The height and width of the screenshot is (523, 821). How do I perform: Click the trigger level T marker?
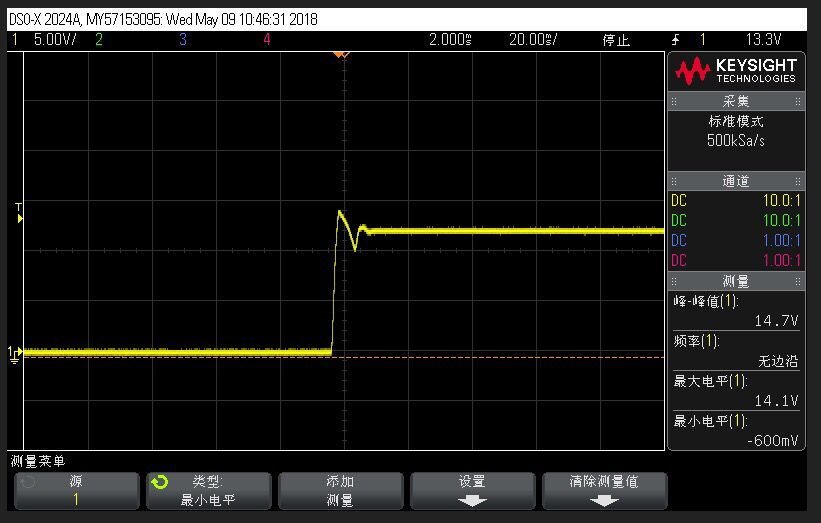[19, 213]
